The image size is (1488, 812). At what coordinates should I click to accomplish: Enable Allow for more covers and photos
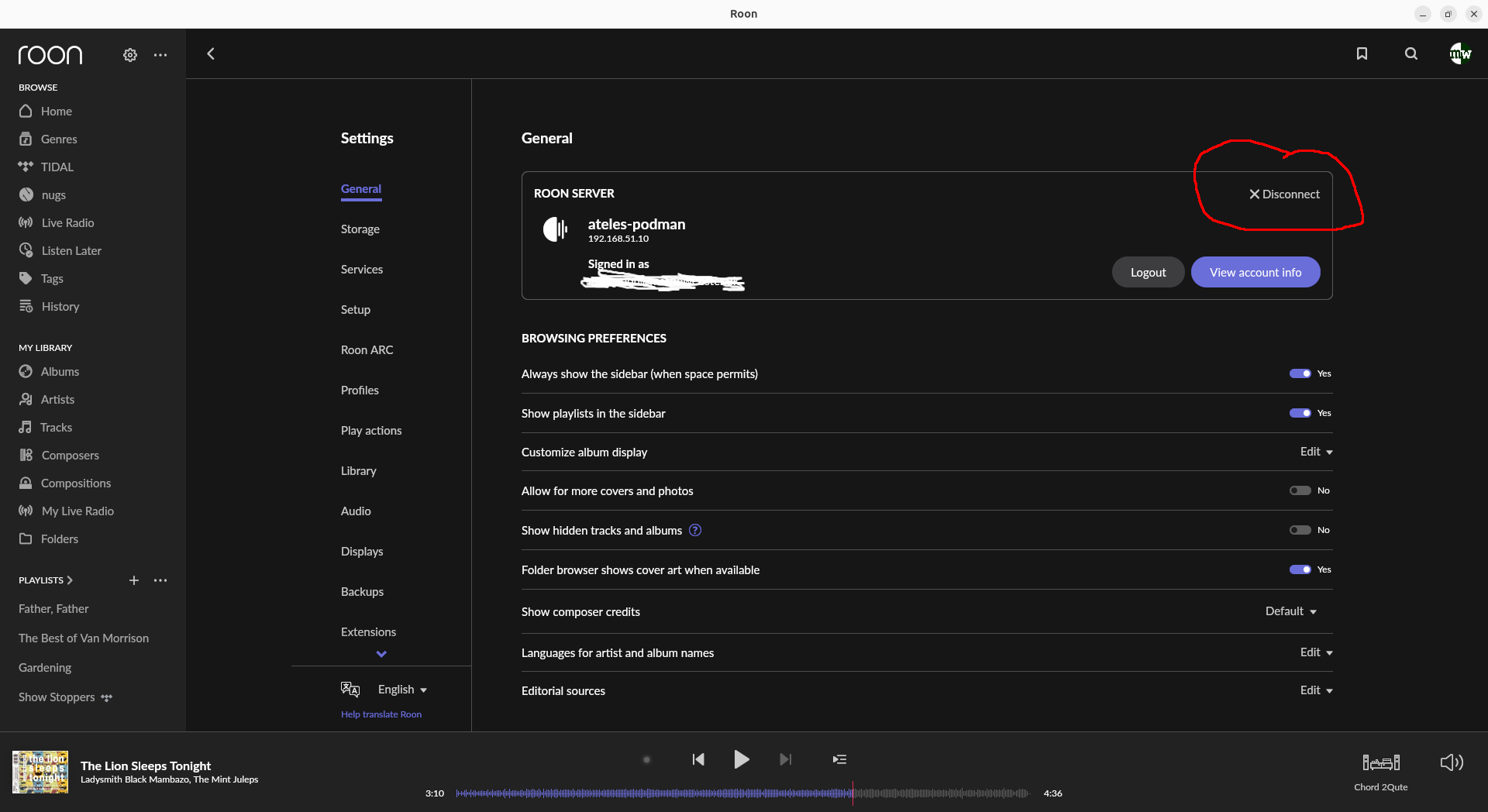(1300, 490)
